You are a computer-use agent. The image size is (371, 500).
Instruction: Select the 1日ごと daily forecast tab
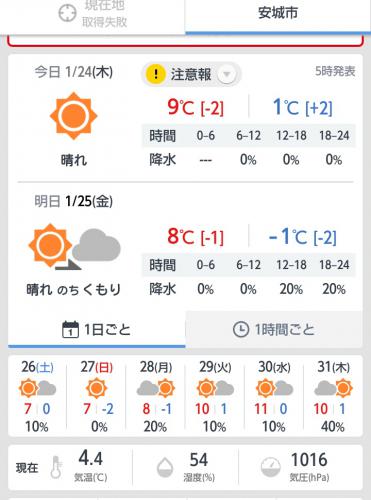[97, 329]
